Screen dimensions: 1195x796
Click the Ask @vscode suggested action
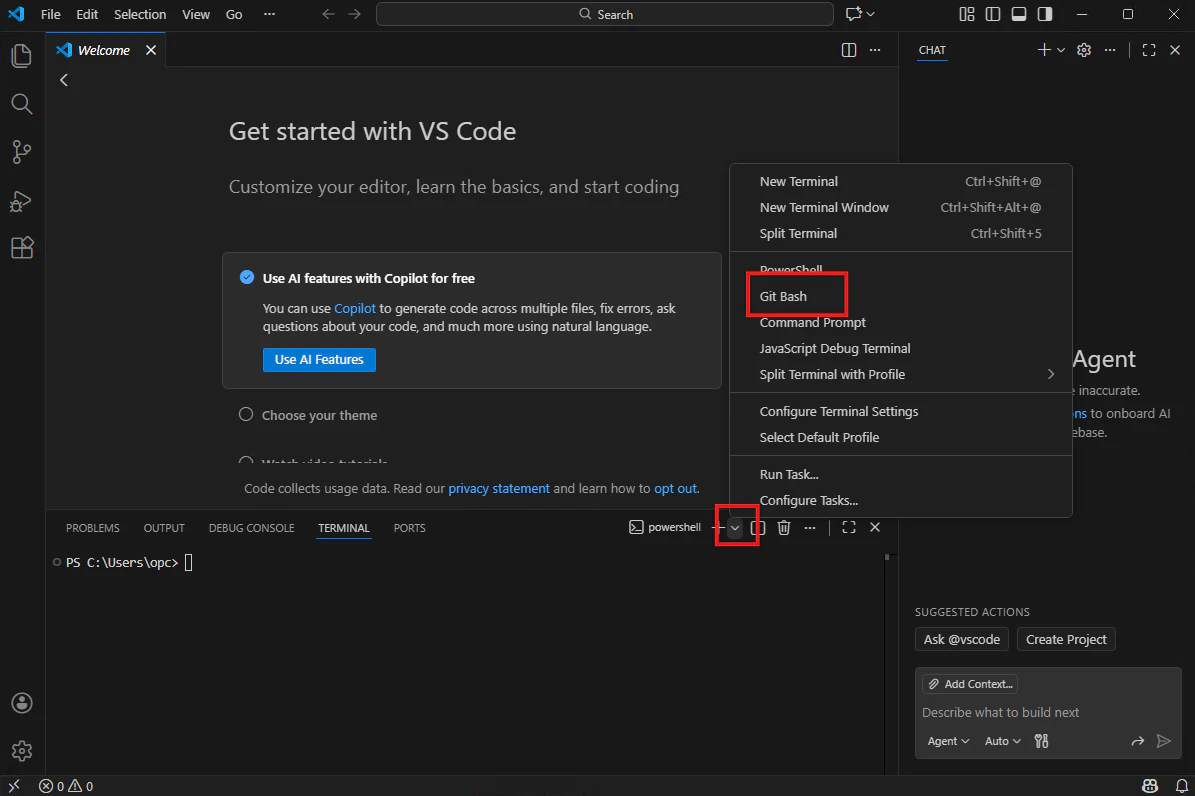tap(962, 640)
